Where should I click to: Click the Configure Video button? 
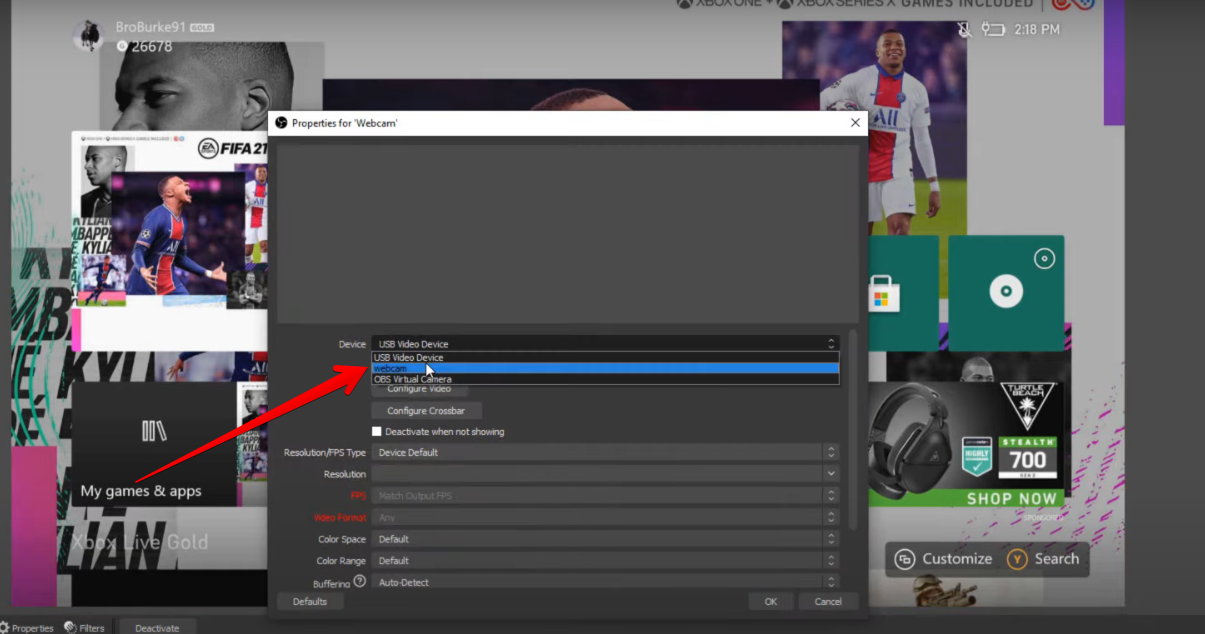tap(419, 389)
